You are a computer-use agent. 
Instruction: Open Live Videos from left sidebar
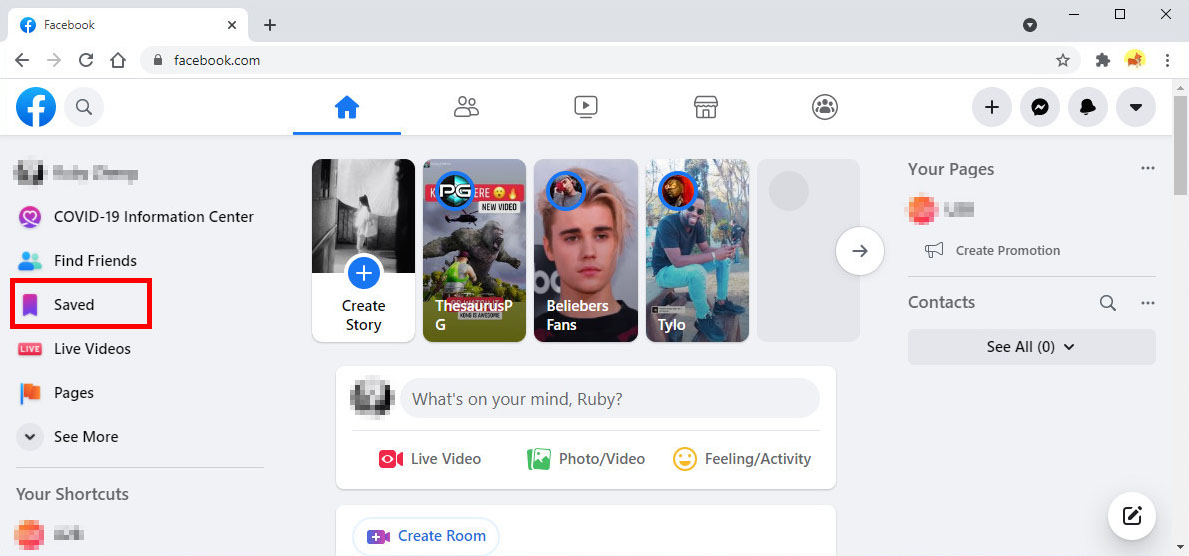click(92, 349)
